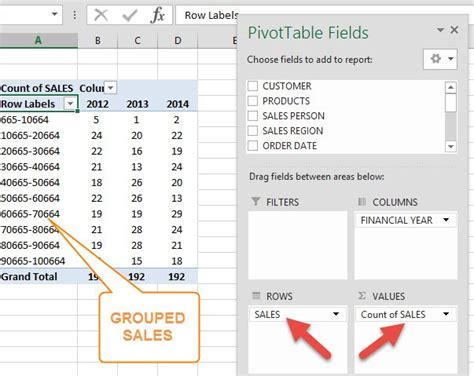
Task: Select column D header
Action: point(178,40)
